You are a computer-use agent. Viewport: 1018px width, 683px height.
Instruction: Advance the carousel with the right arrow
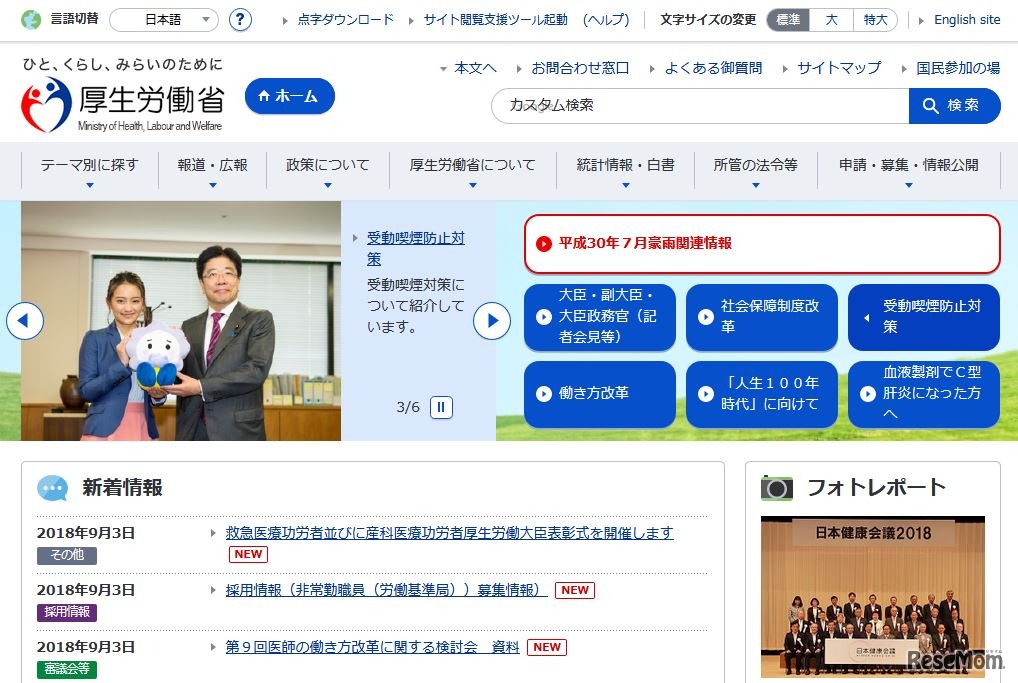click(491, 319)
